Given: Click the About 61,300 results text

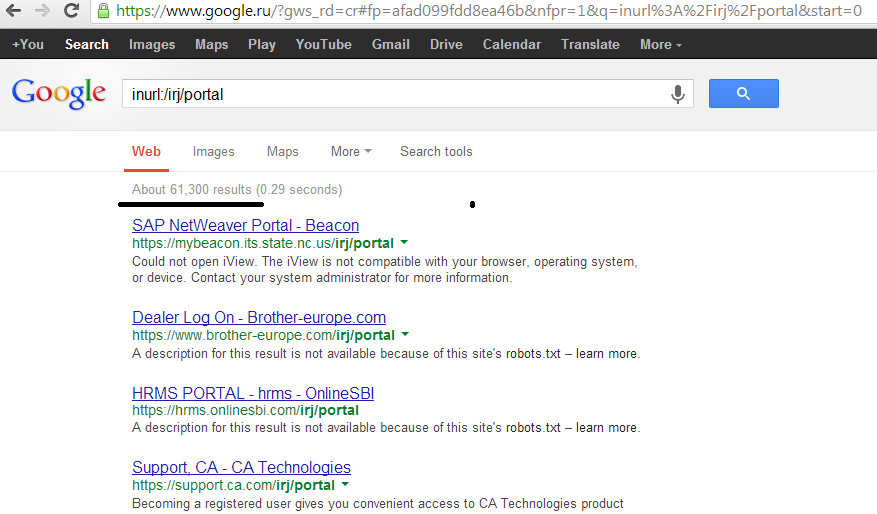Looking at the screenshot, I should [x=192, y=190].
